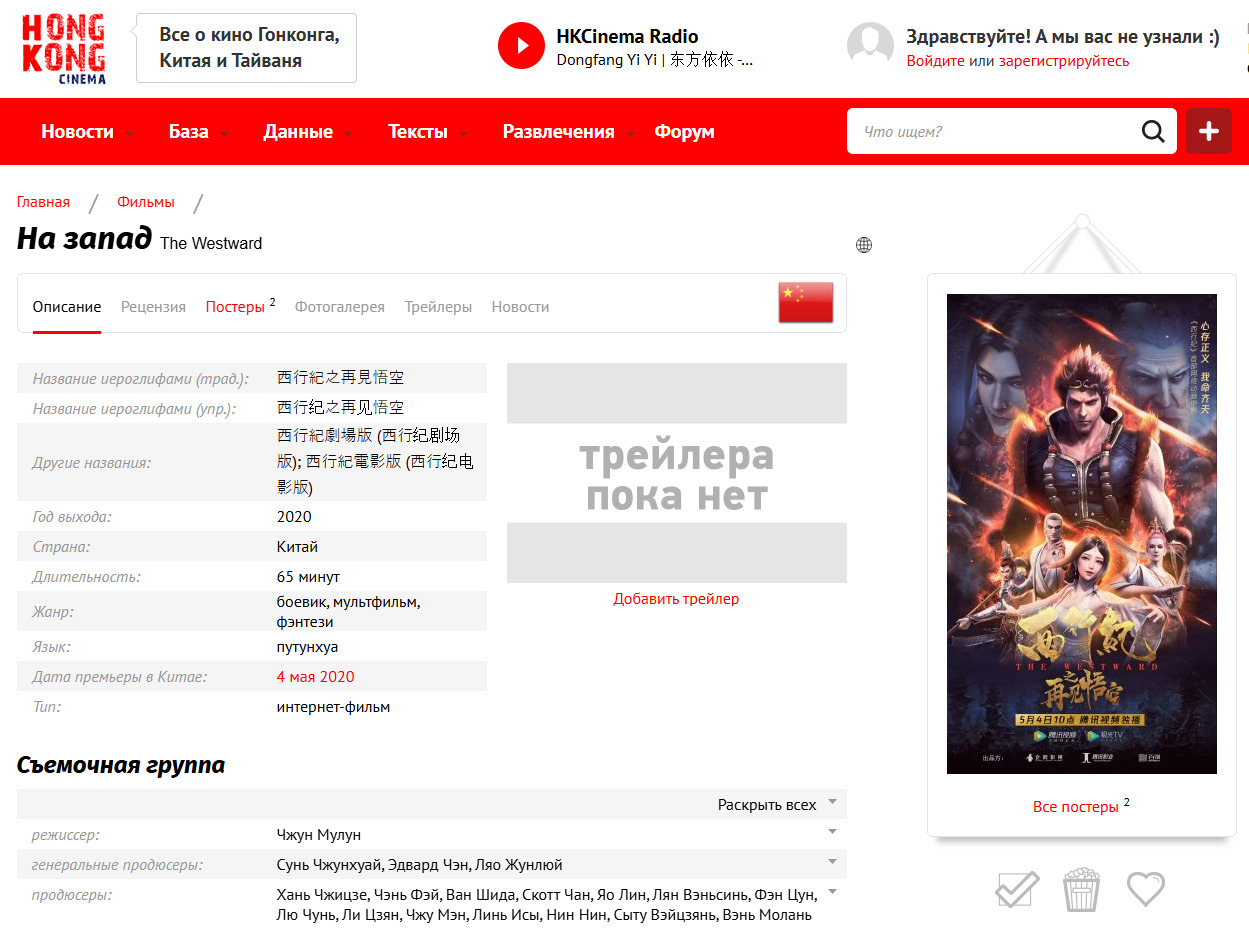Toggle the popcorn want-to-watch icon
This screenshot has width=1249, height=929.
pyautogui.click(x=1081, y=889)
